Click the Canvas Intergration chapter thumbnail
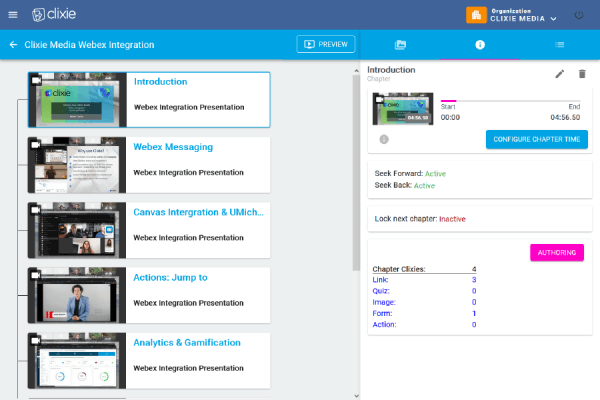Image resolution: width=600 pixels, height=400 pixels. coord(77,230)
